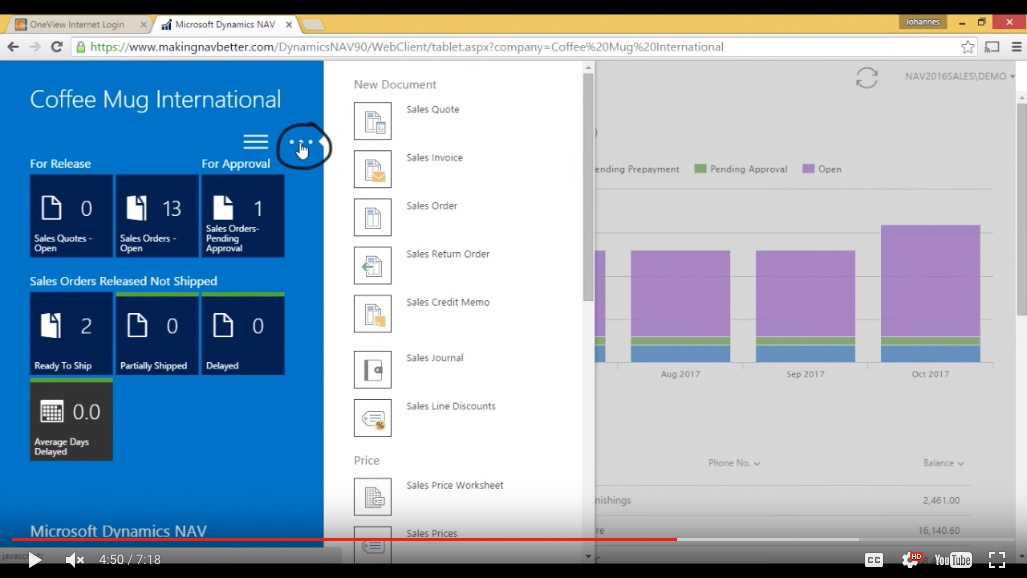
Task: Click the browser back arrow
Action: pyautogui.click(x=13, y=47)
